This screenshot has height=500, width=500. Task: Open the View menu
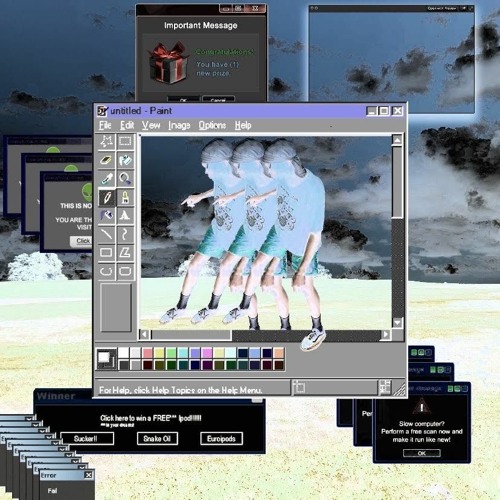pyautogui.click(x=151, y=125)
